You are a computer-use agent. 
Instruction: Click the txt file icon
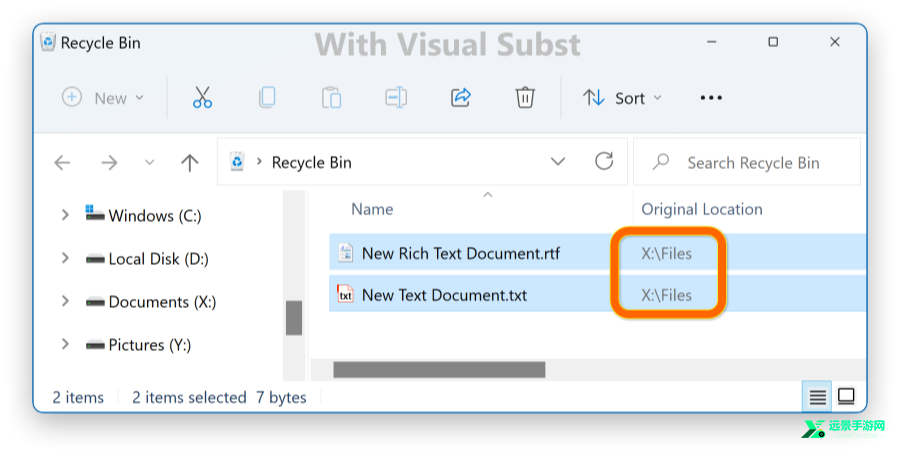coord(345,294)
